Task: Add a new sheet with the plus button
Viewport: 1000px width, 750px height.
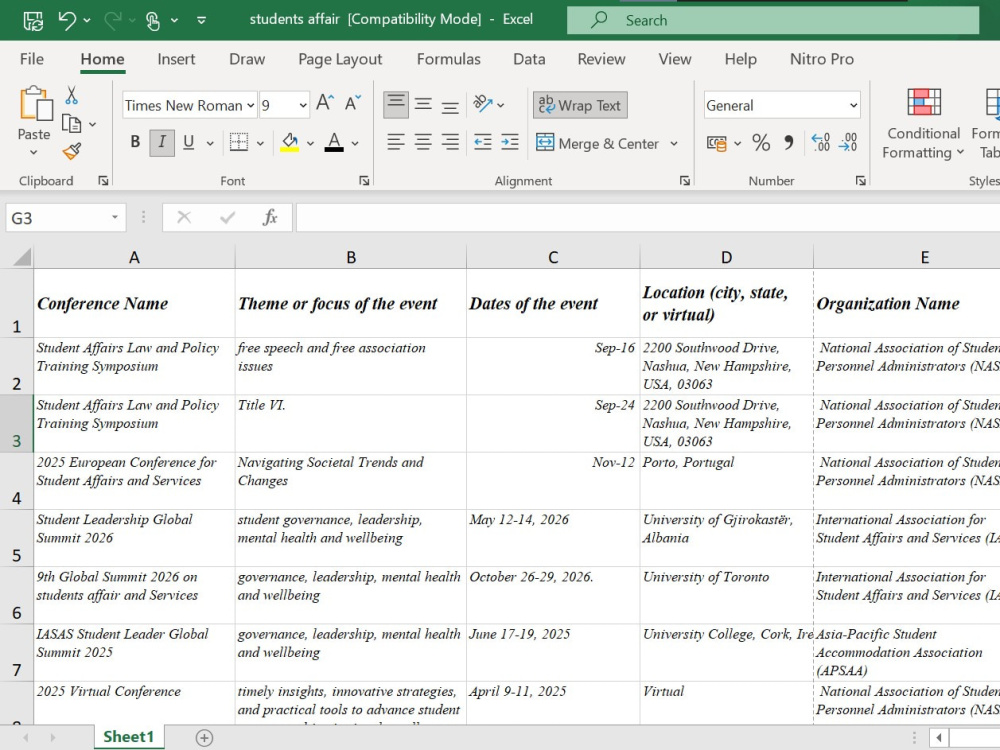Action: pos(204,738)
